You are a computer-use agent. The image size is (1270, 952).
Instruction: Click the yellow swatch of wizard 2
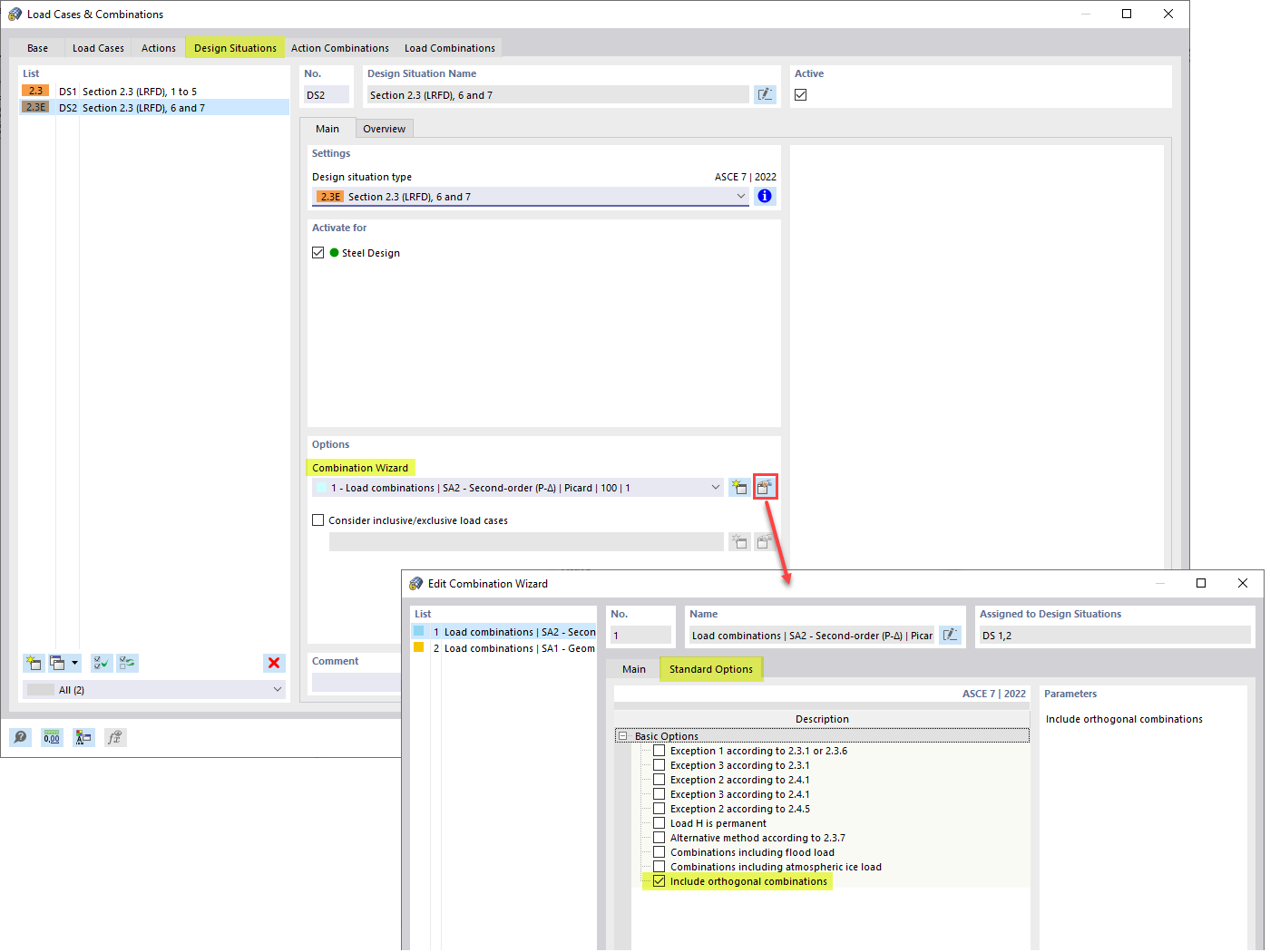(419, 647)
